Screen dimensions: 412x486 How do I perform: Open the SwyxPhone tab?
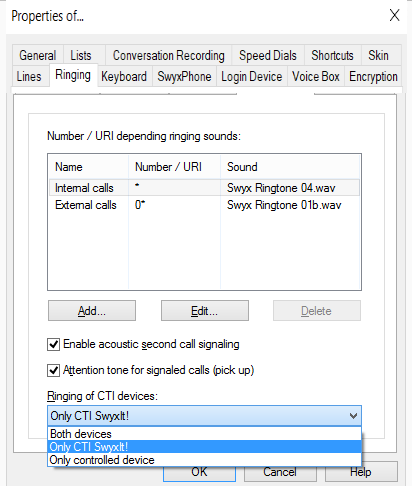[x=184, y=76]
